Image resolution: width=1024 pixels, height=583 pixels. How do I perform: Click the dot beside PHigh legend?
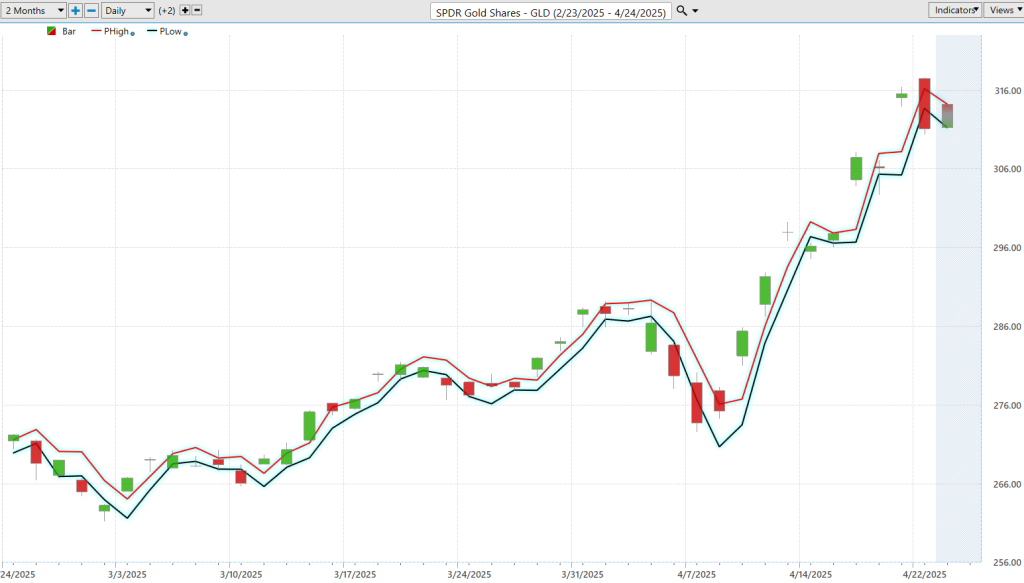click(x=133, y=34)
